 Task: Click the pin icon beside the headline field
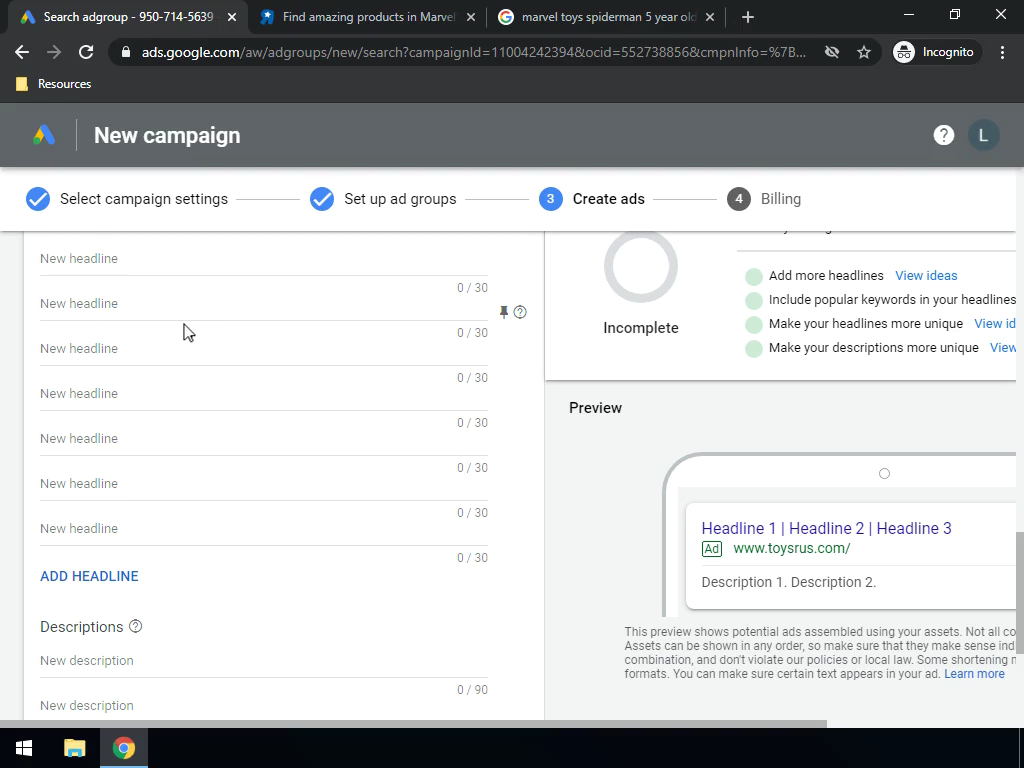point(504,312)
